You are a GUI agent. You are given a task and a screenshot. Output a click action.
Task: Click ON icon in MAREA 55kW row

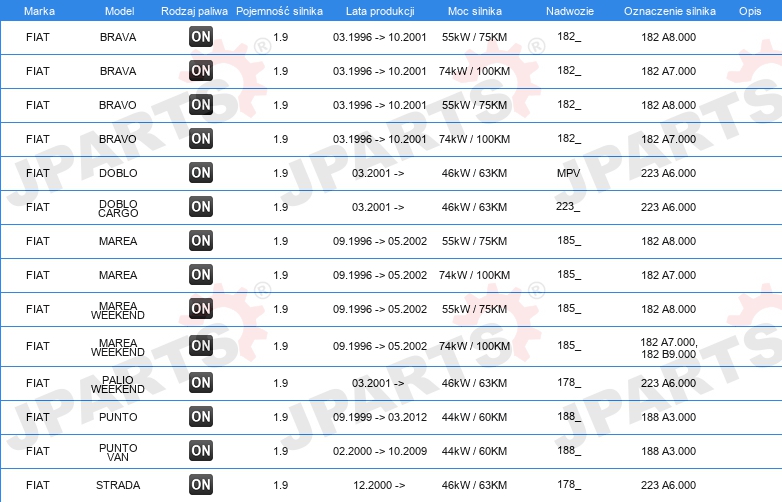click(201, 240)
